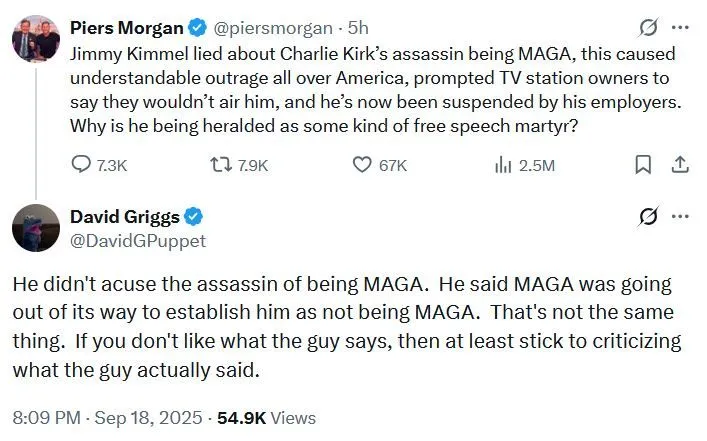
Task: Share Piers Morgan's tweet
Action: (x=679, y=166)
